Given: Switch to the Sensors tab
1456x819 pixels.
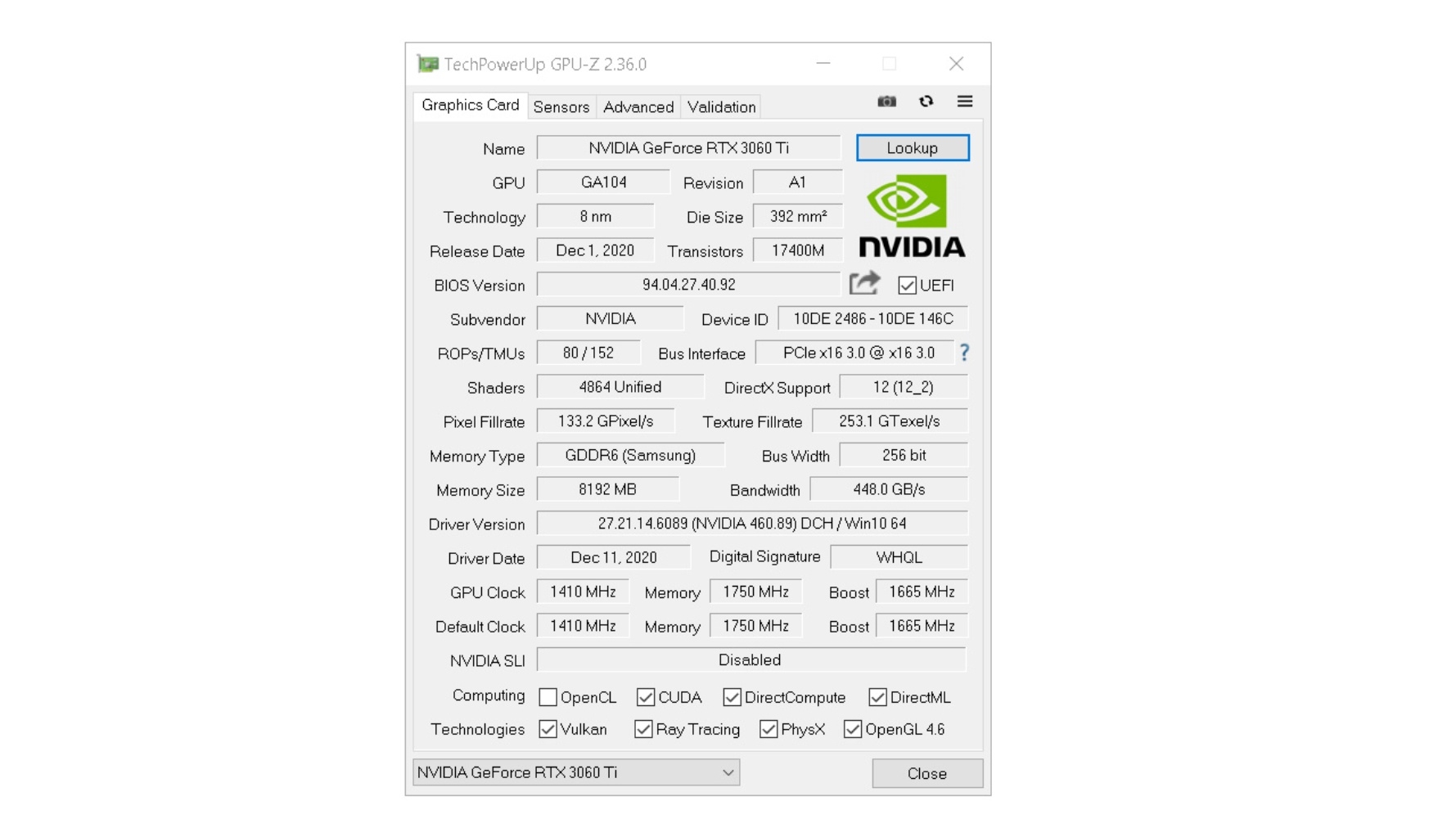Looking at the screenshot, I should tap(561, 107).
